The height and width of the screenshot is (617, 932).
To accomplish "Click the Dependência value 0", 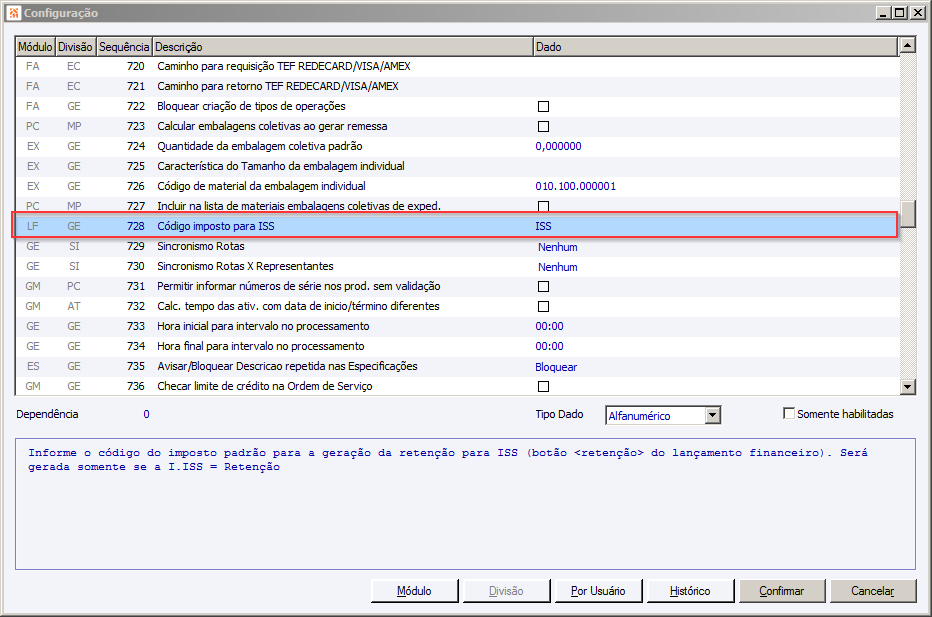I will coord(146,414).
